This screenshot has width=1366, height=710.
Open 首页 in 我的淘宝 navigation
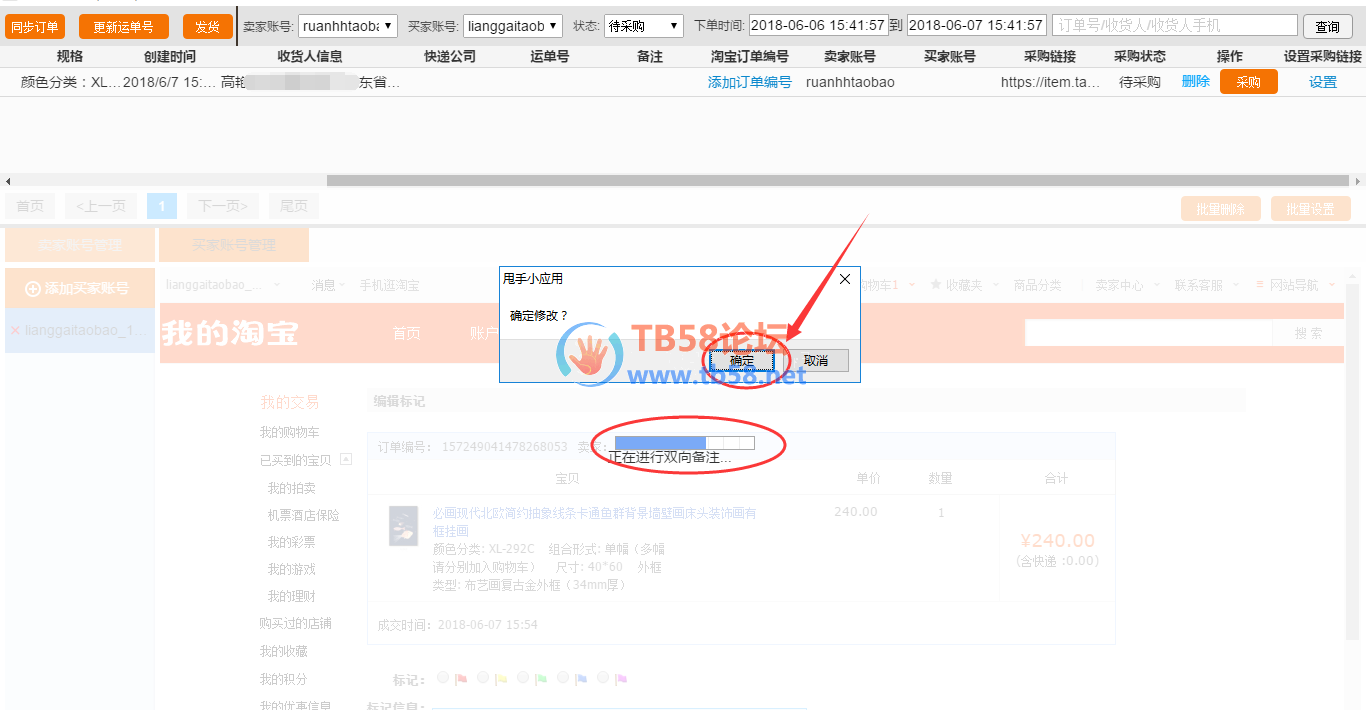click(x=407, y=333)
